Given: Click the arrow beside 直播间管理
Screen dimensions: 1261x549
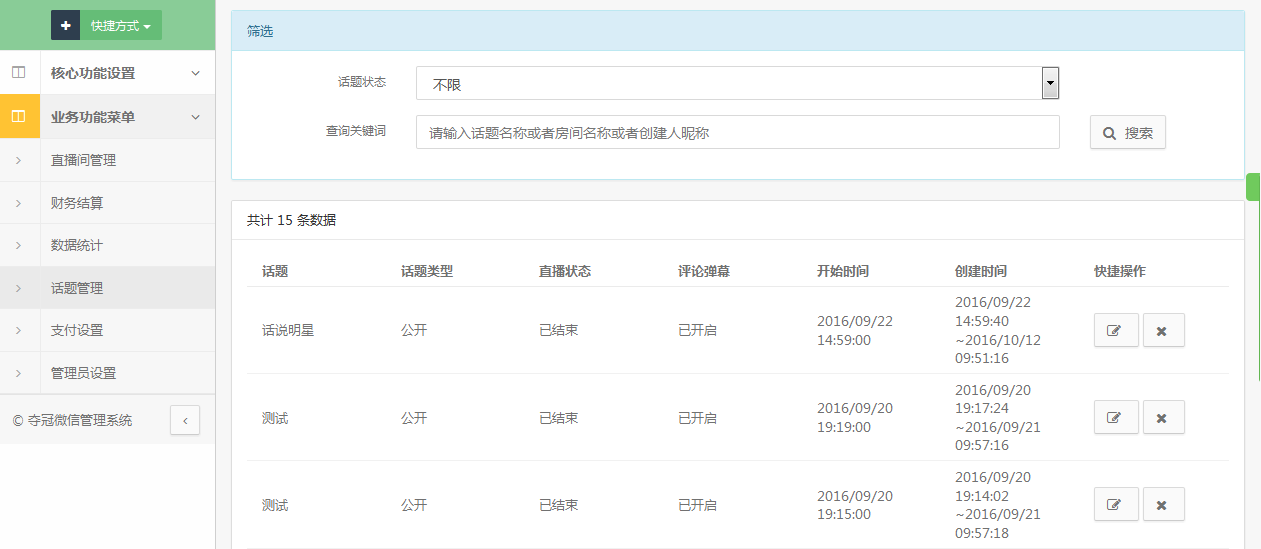Looking at the screenshot, I should (x=18, y=160).
